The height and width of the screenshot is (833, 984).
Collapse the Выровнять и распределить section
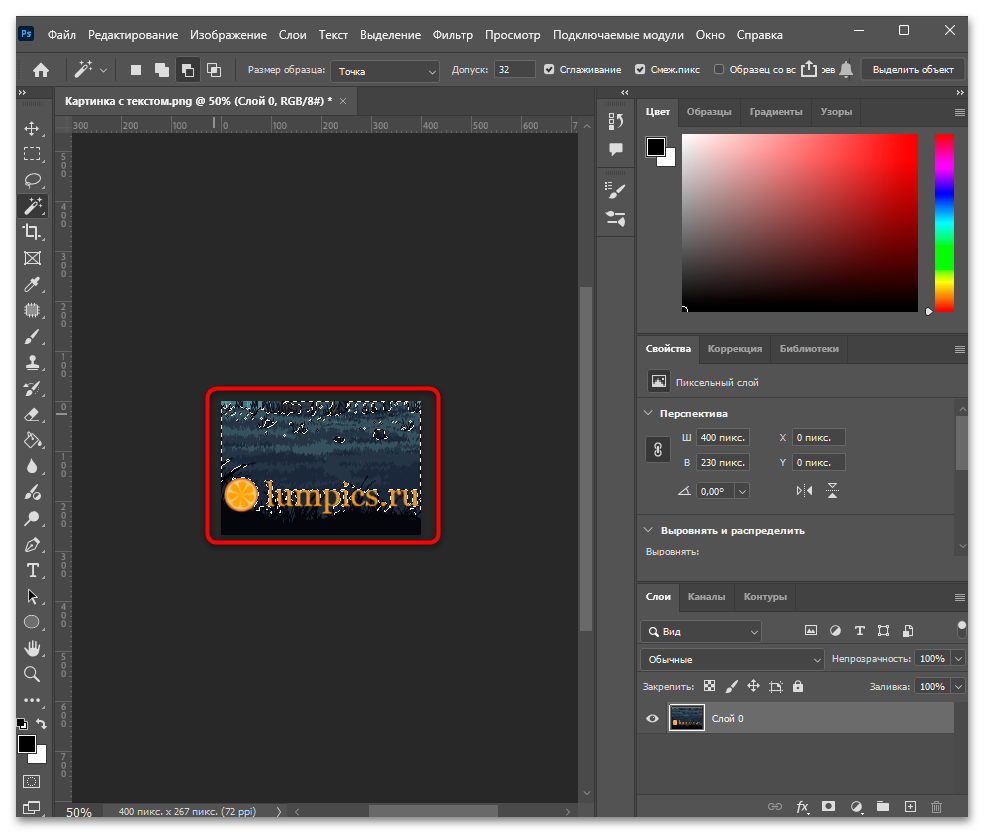coord(648,530)
